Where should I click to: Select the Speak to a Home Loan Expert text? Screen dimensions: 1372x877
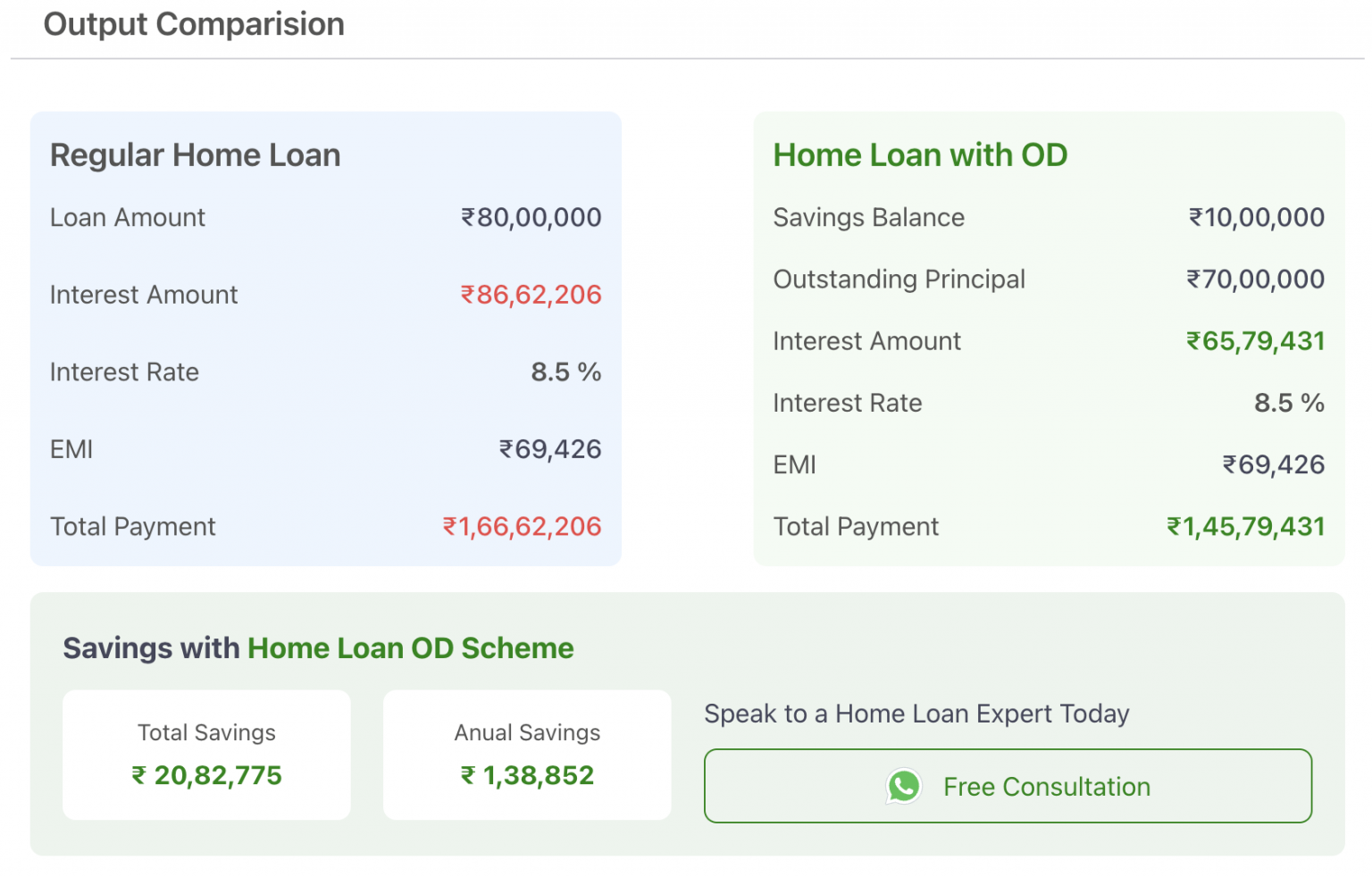pyautogui.click(x=916, y=714)
